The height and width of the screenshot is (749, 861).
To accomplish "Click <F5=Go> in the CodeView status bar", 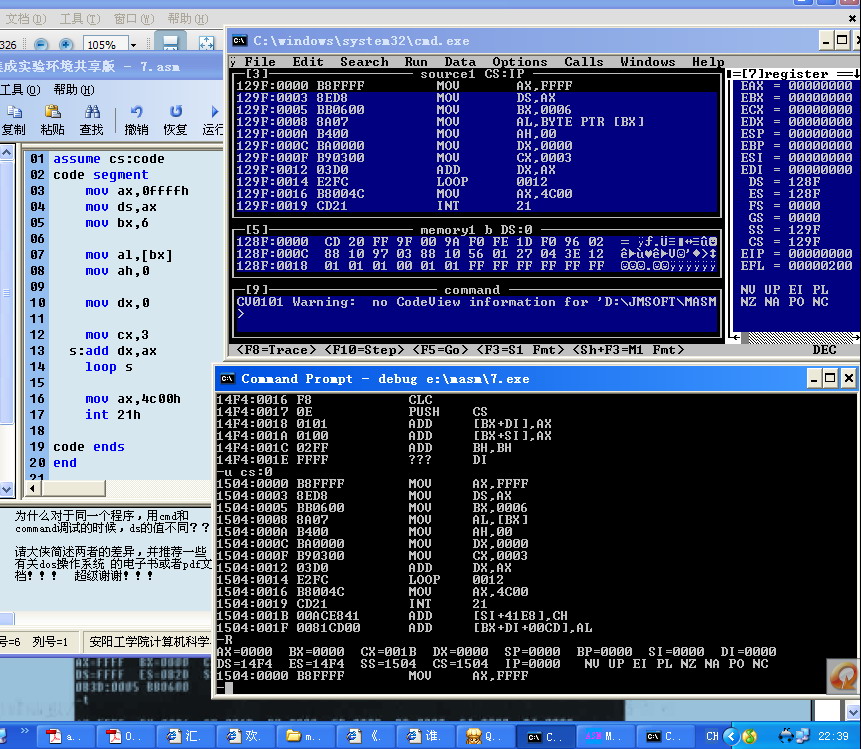I will point(440,350).
